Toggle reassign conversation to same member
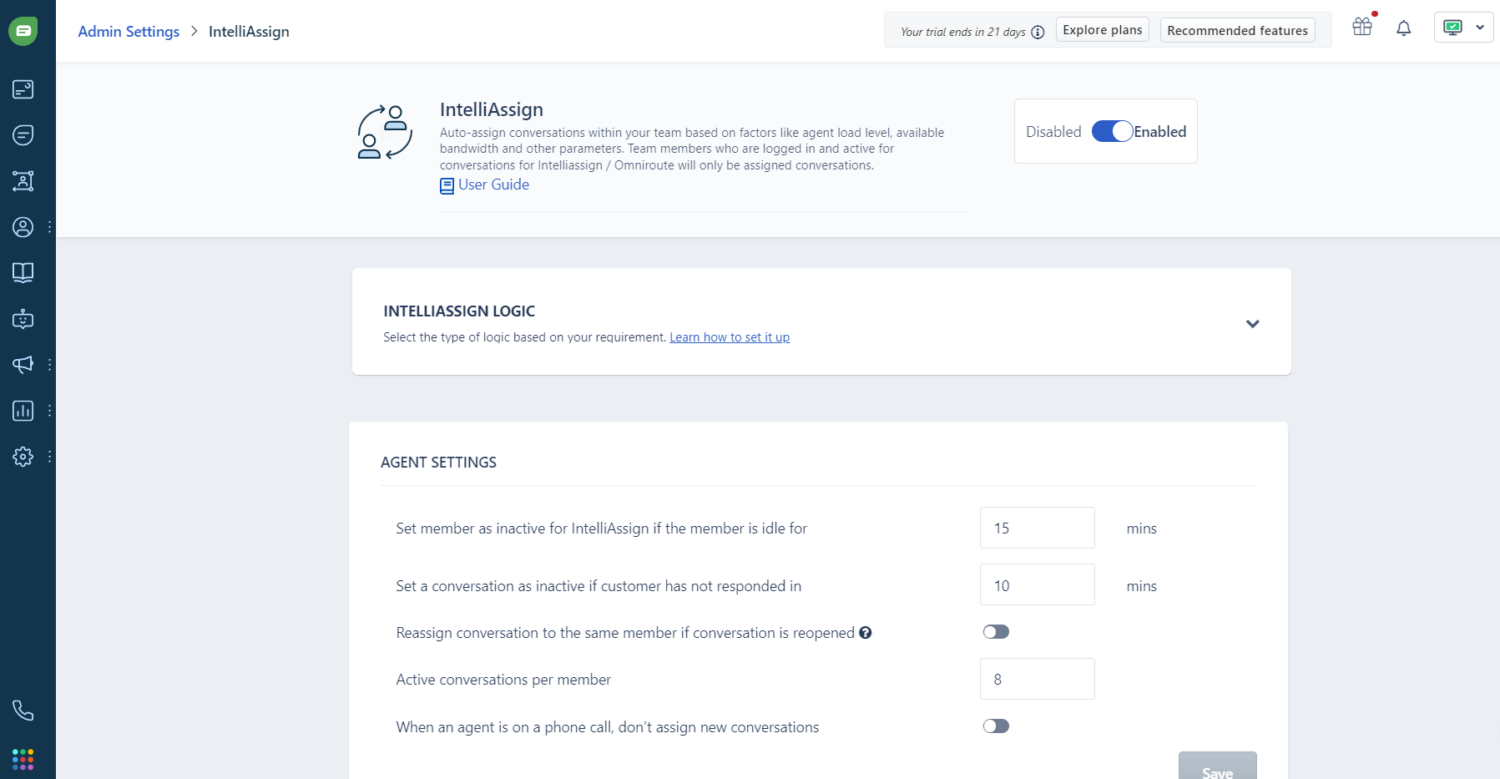Screen dimensions: 1500x779 (996, 632)
